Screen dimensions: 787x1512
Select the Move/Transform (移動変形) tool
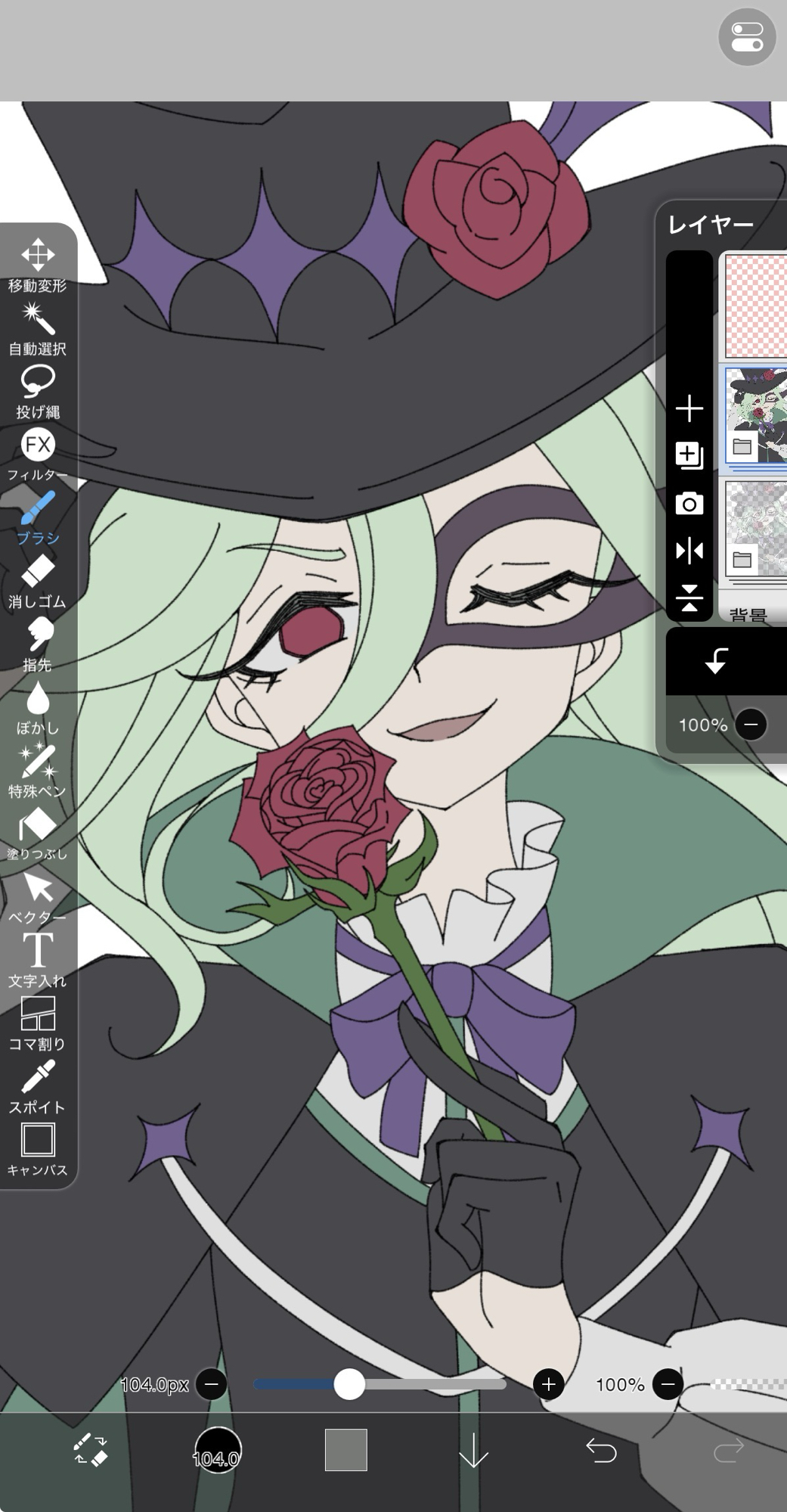click(x=37, y=264)
